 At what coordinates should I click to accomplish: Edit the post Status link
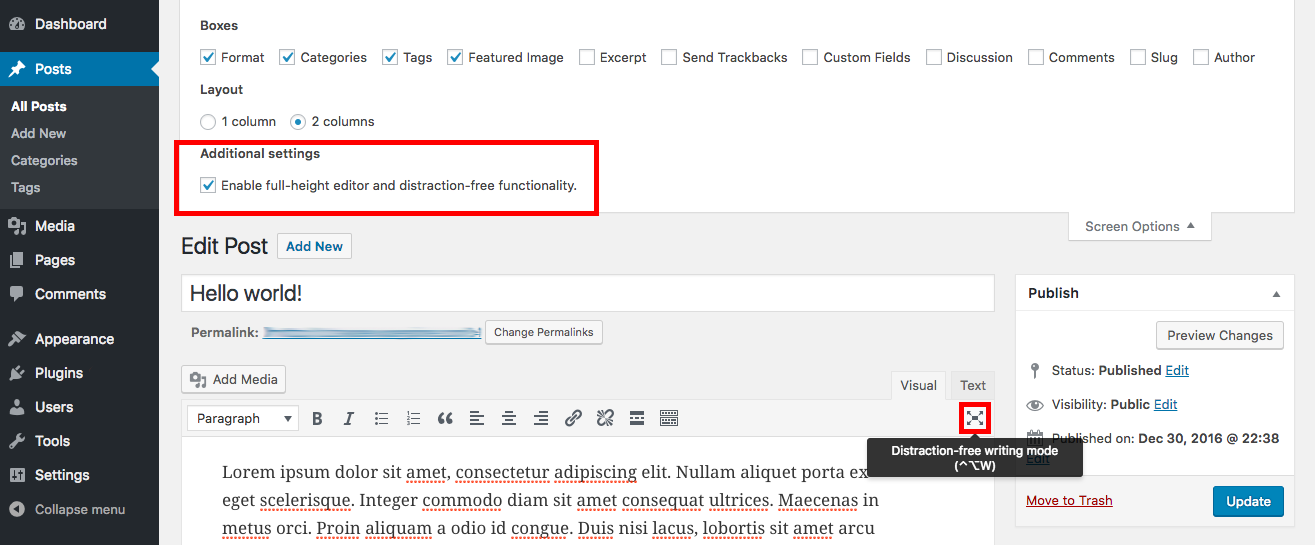click(1177, 370)
